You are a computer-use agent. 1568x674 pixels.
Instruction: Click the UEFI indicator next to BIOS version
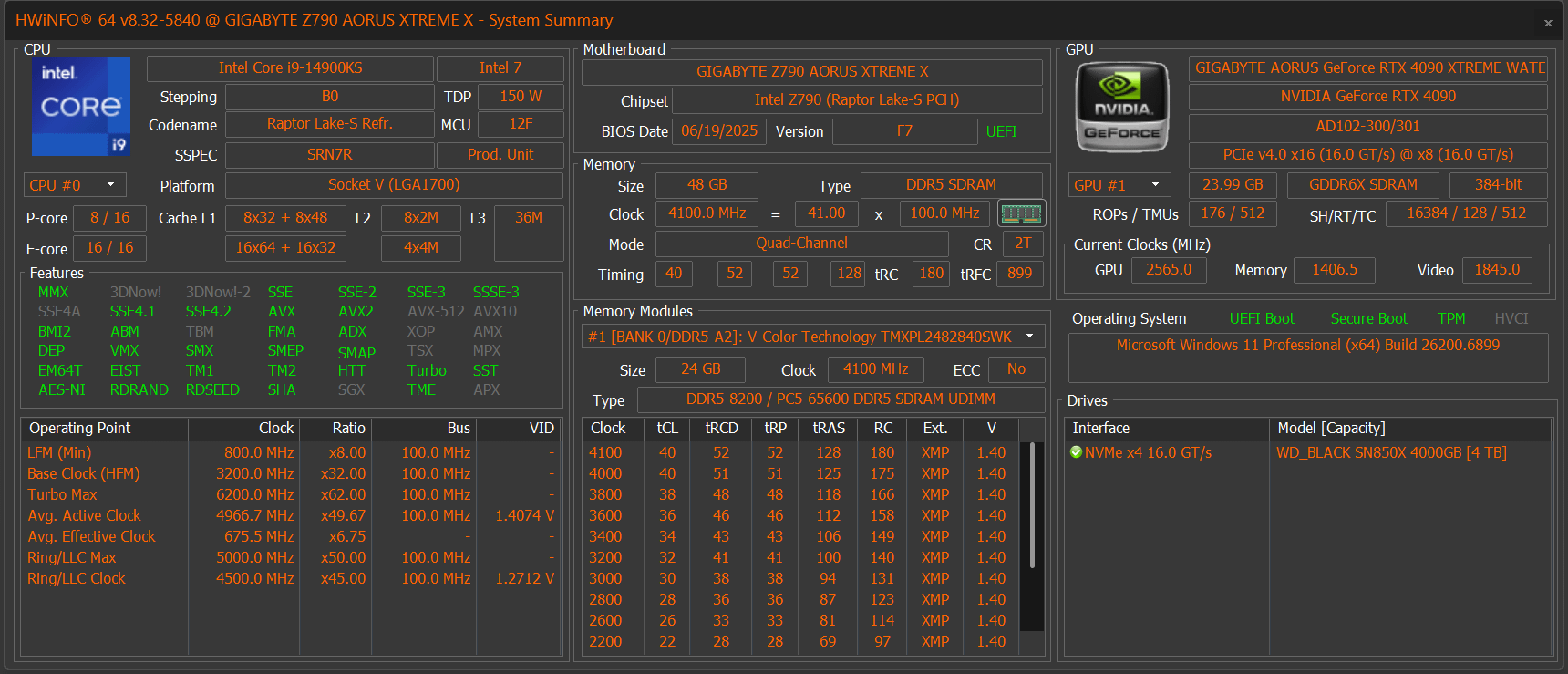click(1001, 131)
